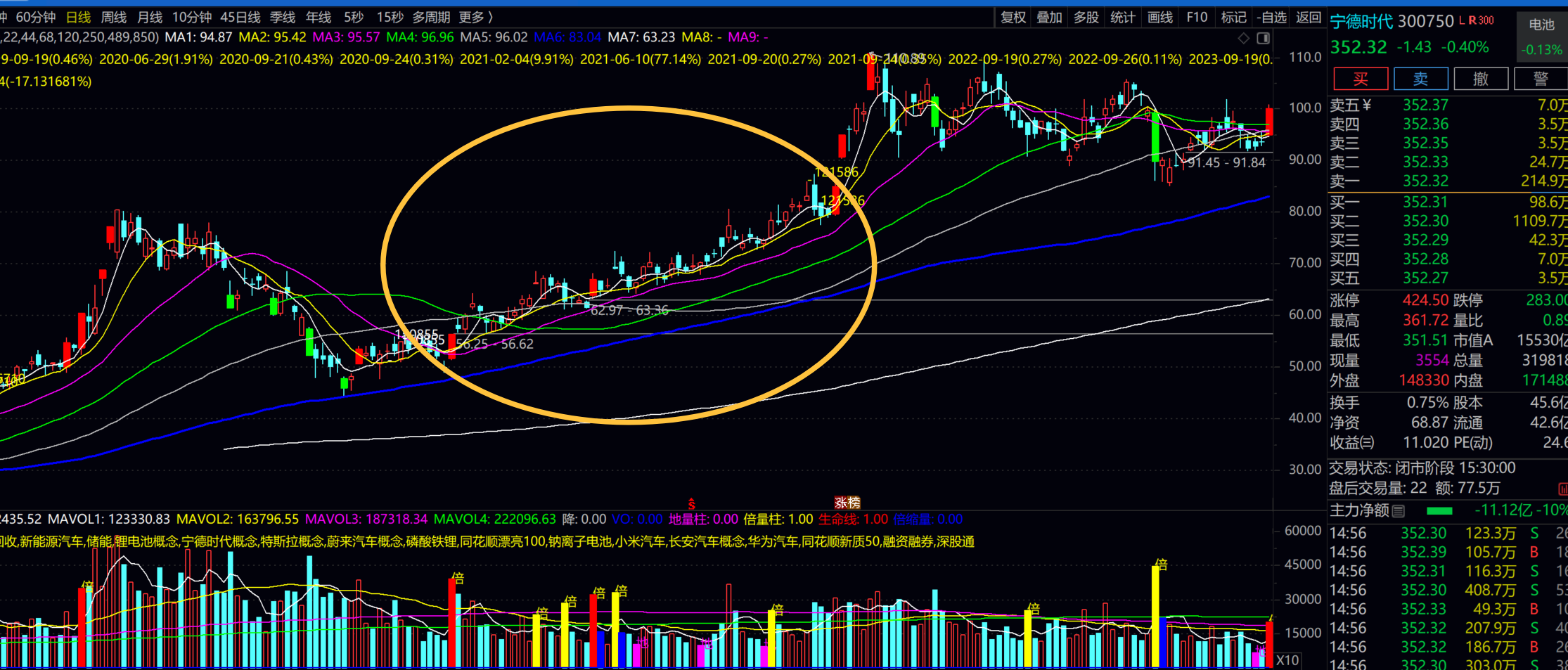
Task: Click the 涨榜 marker on the chart
Action: pyautogui.click(x=847, y=503)
